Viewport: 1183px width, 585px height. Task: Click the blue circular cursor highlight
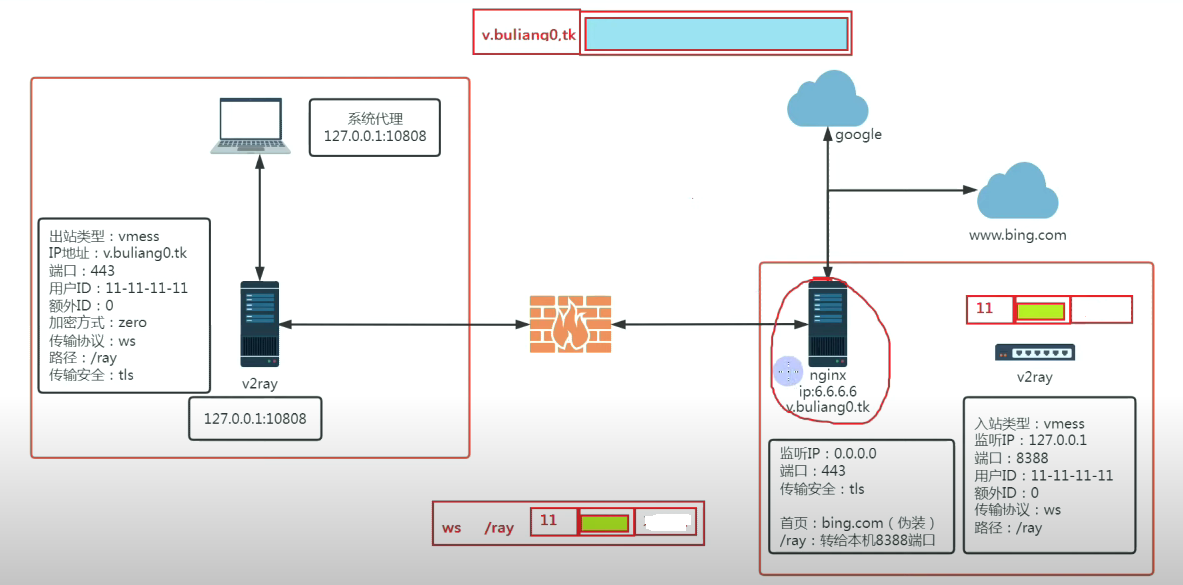(788, 371)
